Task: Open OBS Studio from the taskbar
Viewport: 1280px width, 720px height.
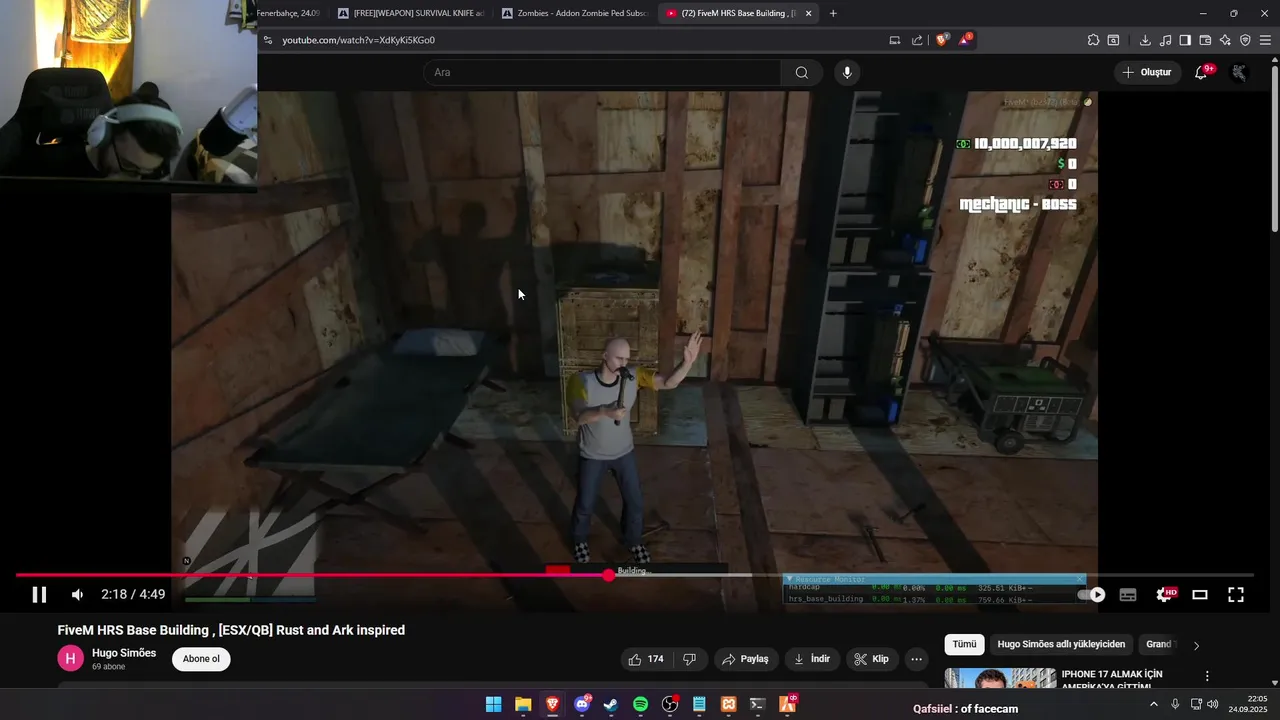Action: [x=670, y=705]
